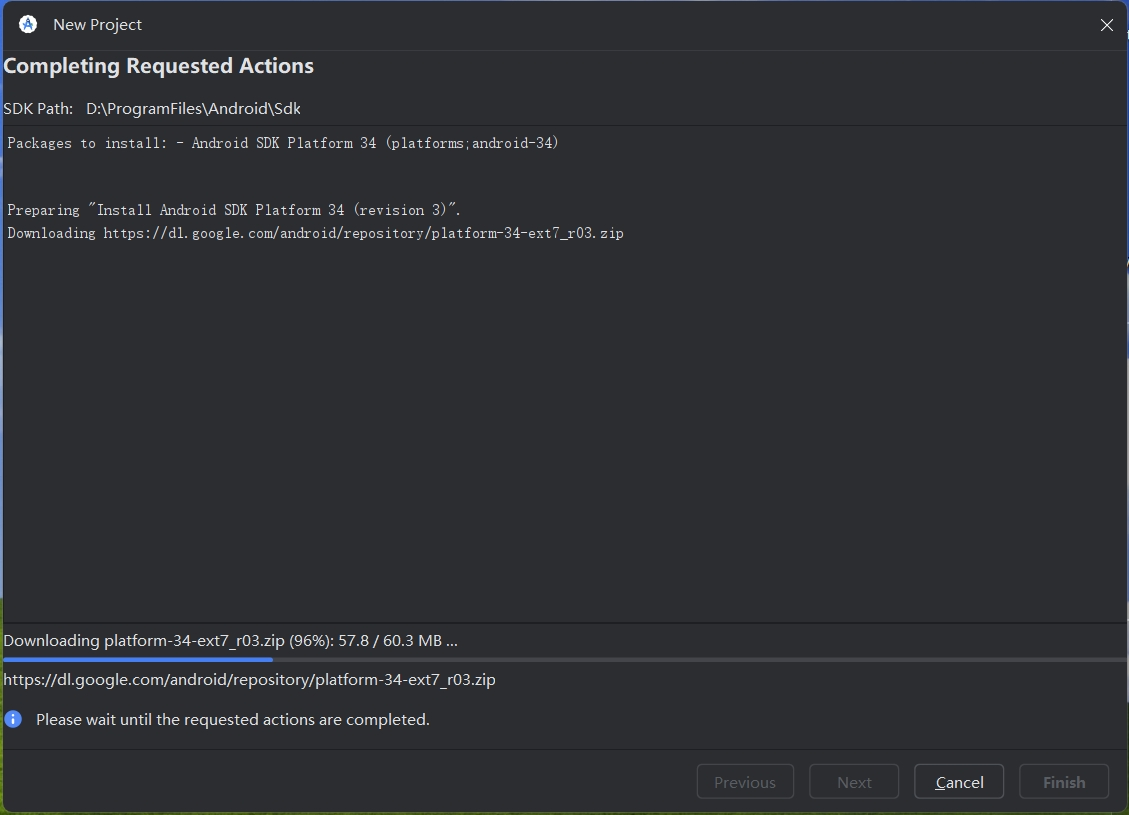Click the Please wait message text
The image size is (1129, 815).
(x=233, y=720)
